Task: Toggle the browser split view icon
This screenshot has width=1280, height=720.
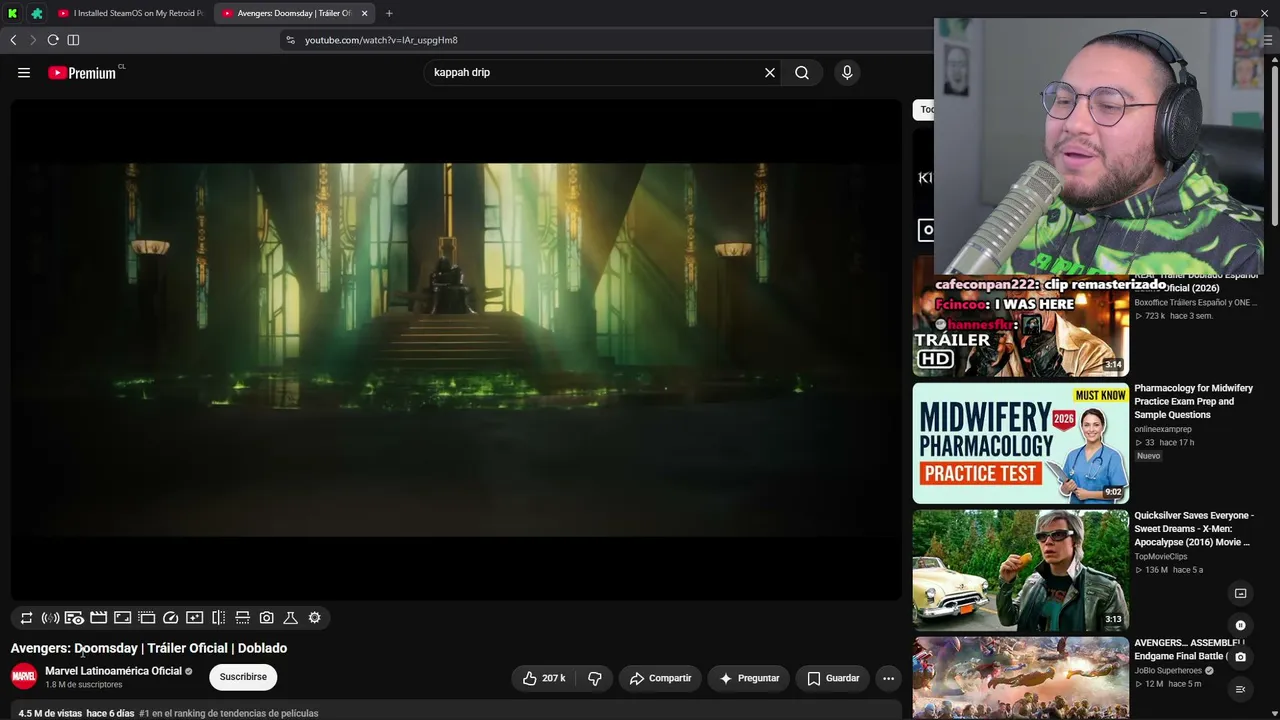Action: [x=73, y=40]
